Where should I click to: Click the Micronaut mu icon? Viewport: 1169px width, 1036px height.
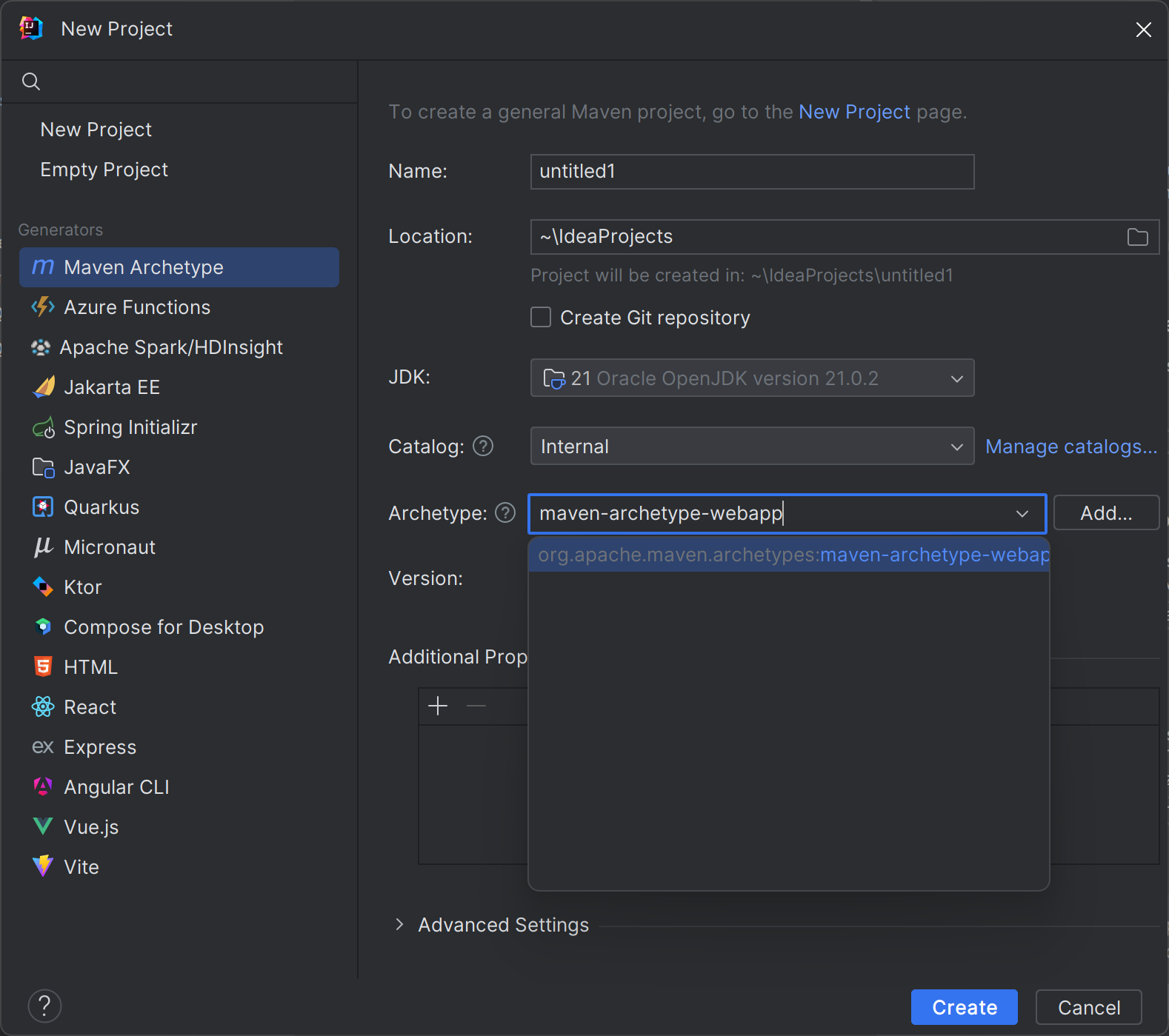coord(43,547)
